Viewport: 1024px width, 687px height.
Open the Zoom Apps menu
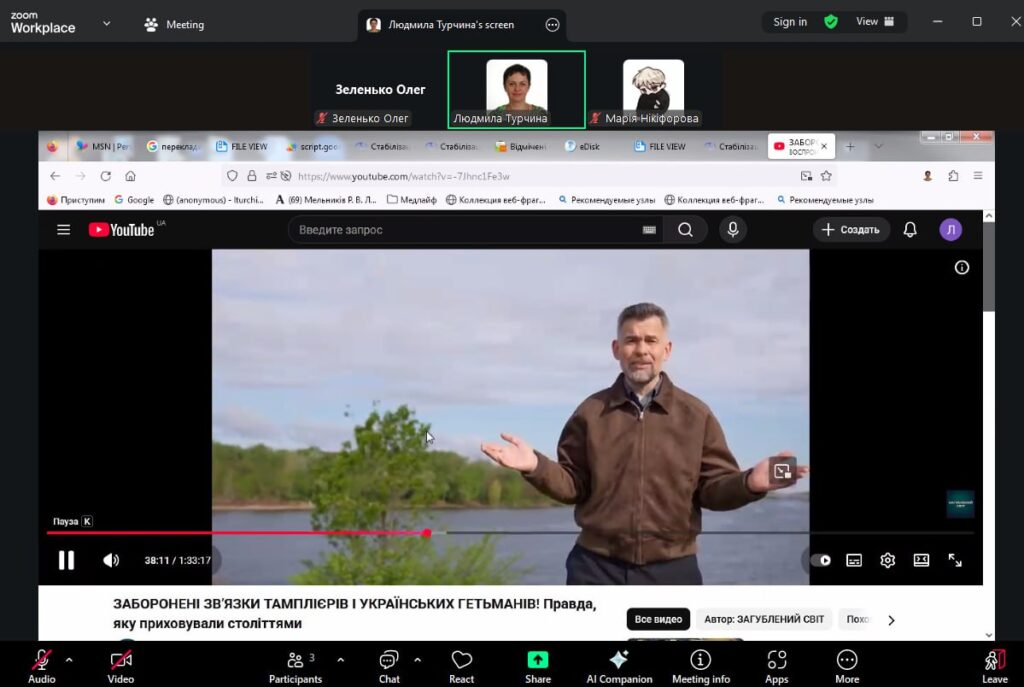pos(777,666)
